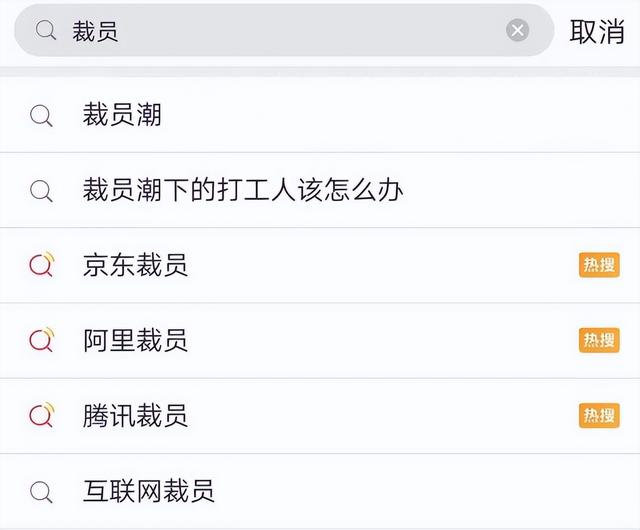Image resolution: width=640 pixels, height=530 pixels.
Task: Clear the search text with X icon
Action: [517, 31]
